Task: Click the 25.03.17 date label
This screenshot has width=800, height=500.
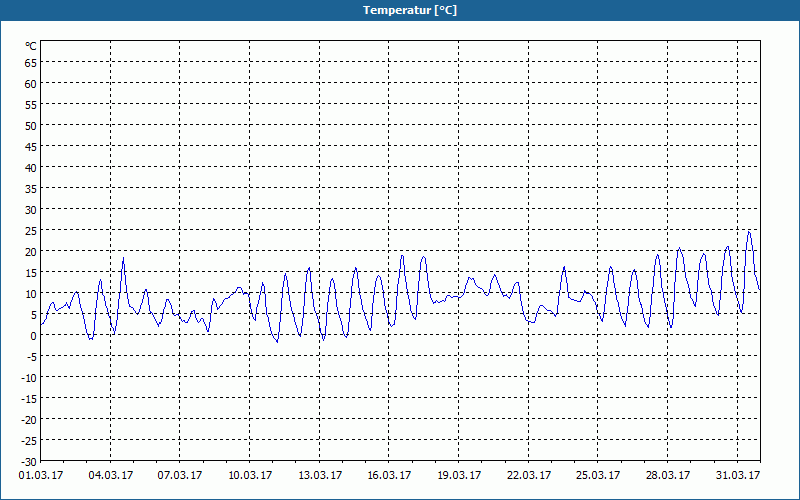Action: 598,475
